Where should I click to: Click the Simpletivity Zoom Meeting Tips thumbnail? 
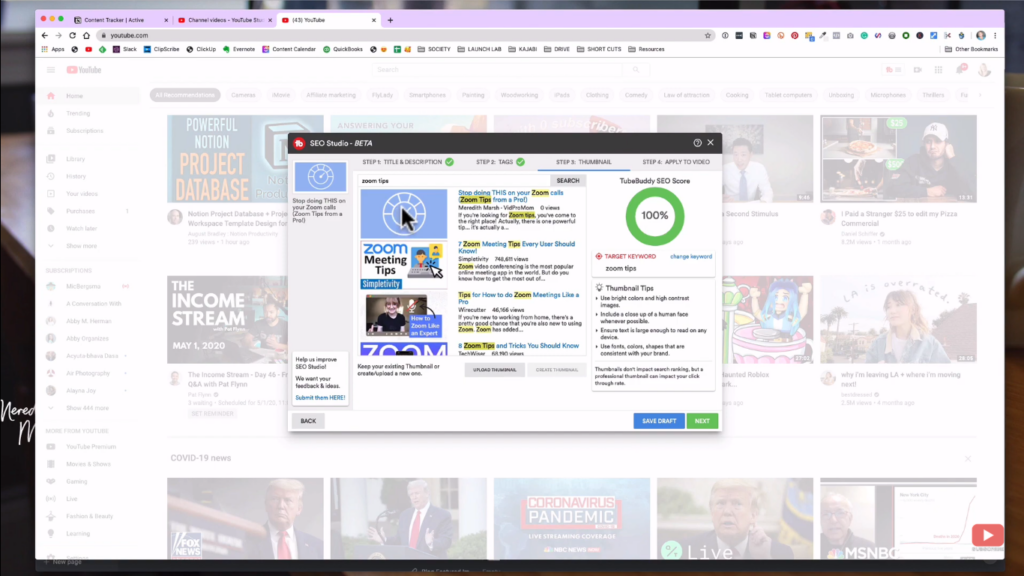pos(404,264)
